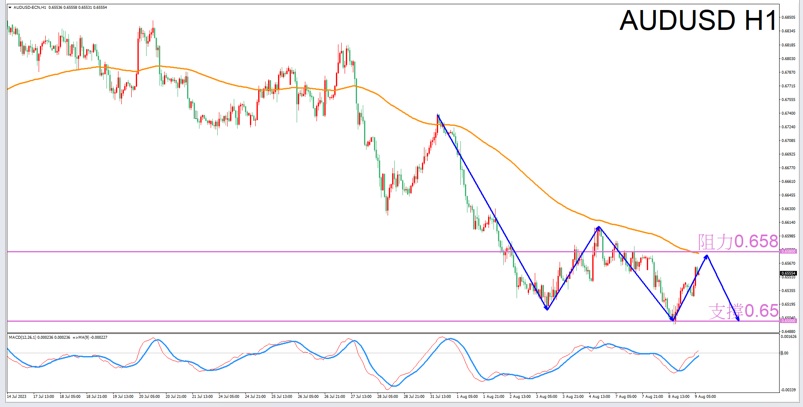Select the 14 Jul 2023 date label
Image resolution: width=803 pixels, height=407 pixels.
pos(16,396)
